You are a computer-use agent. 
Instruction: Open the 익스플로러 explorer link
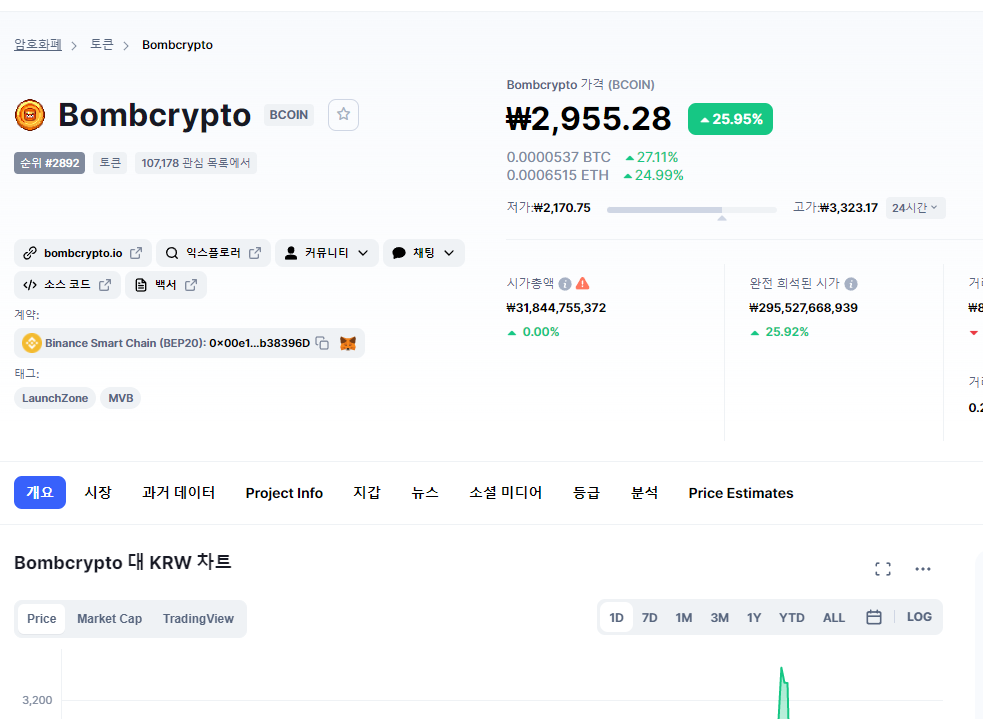(x=213, y=253)
